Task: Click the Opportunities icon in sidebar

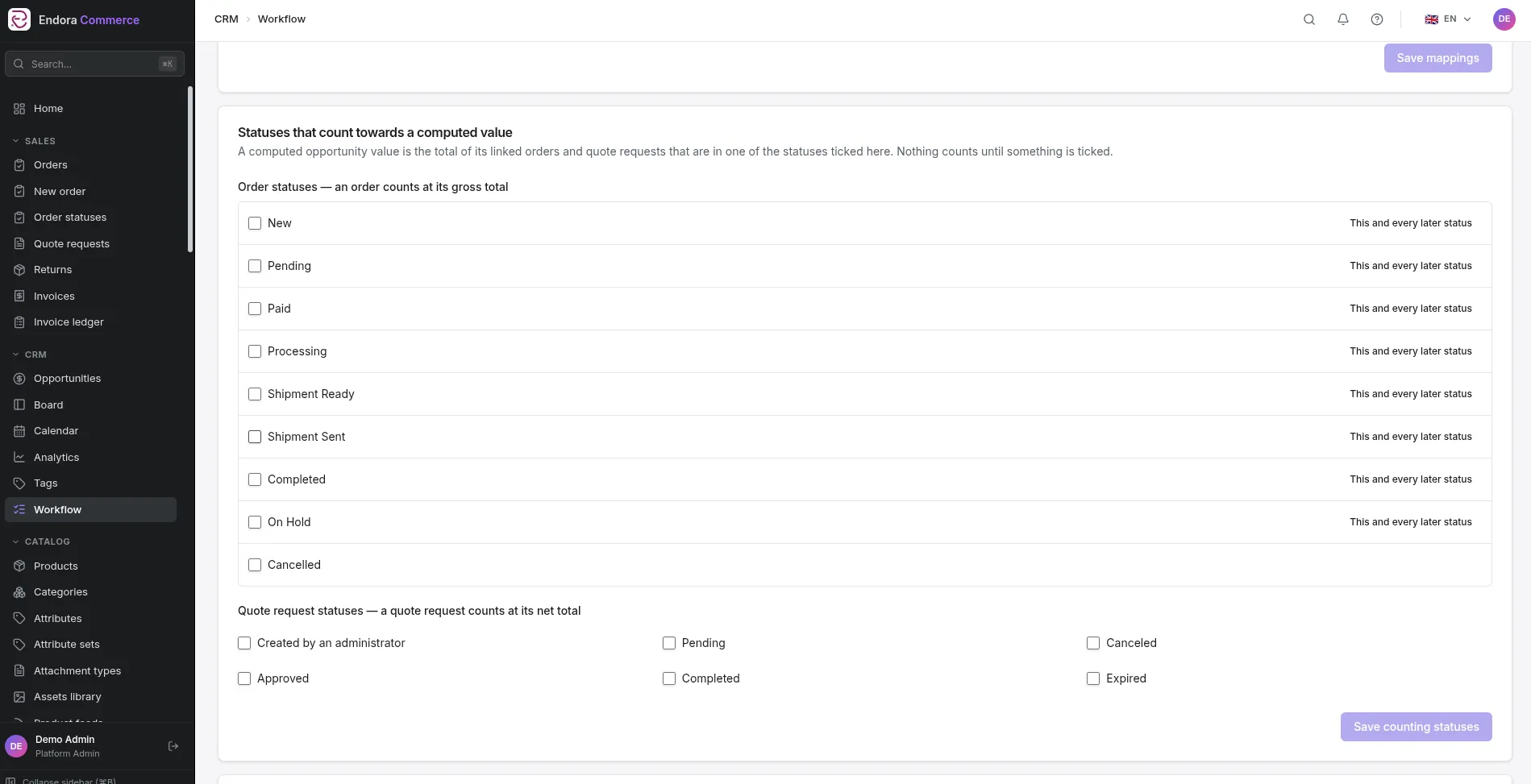Action: click(19, 379)
